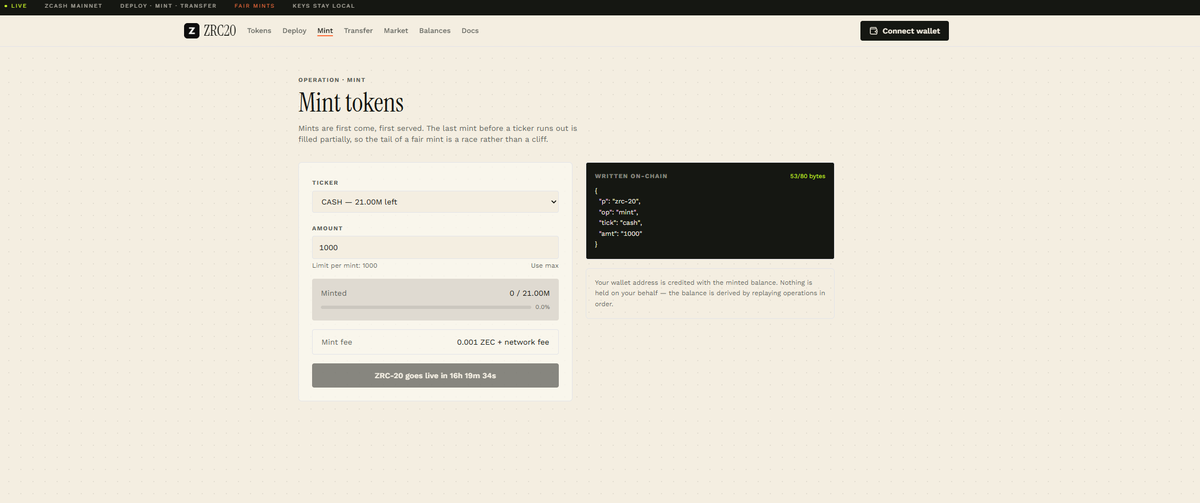Viewport: 1200px width, 503px height.
Task: Click the 0.001 ZEC + network fee value
Action: click(x=503, y=342)
